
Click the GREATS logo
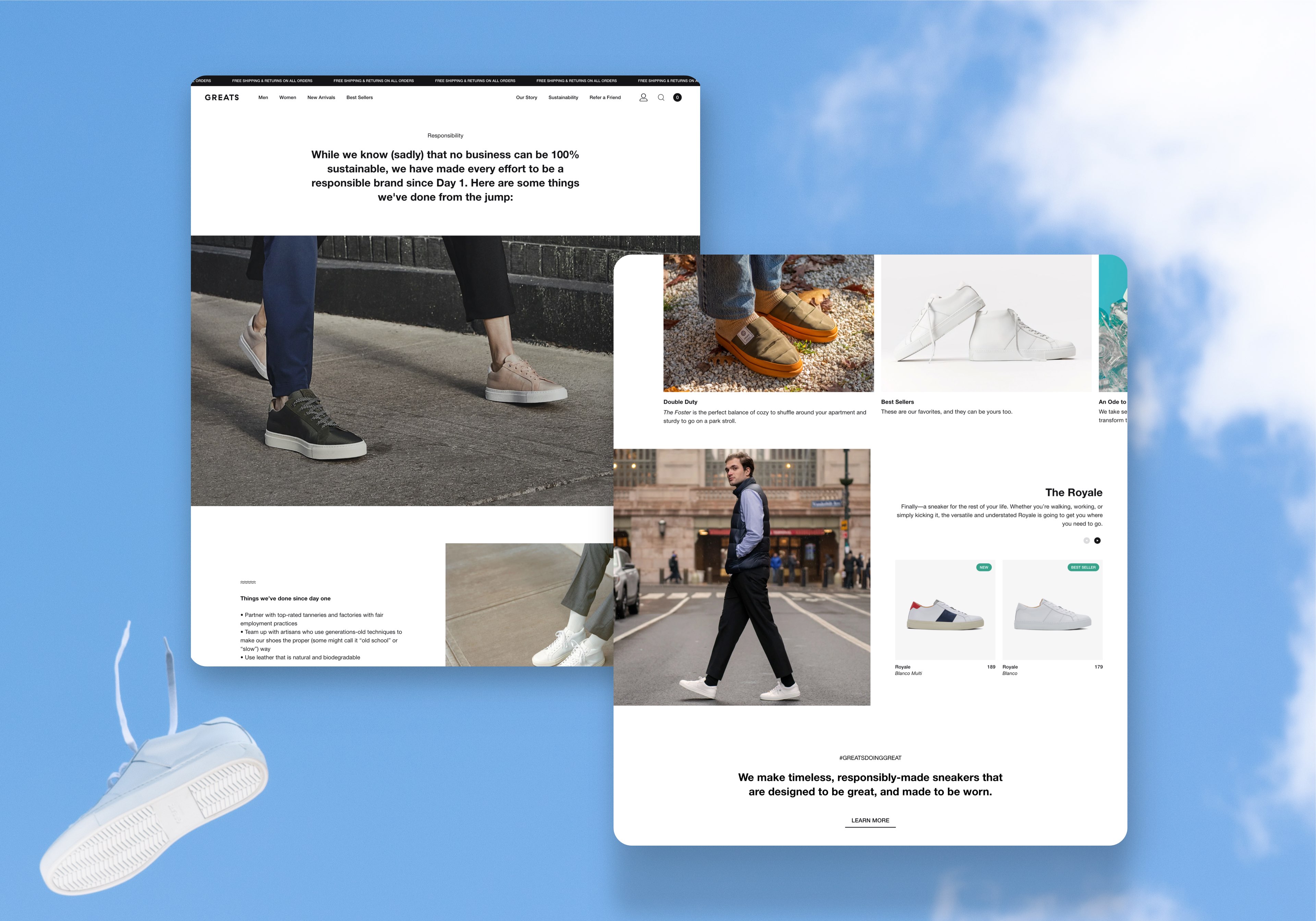[x=222, y=97]
